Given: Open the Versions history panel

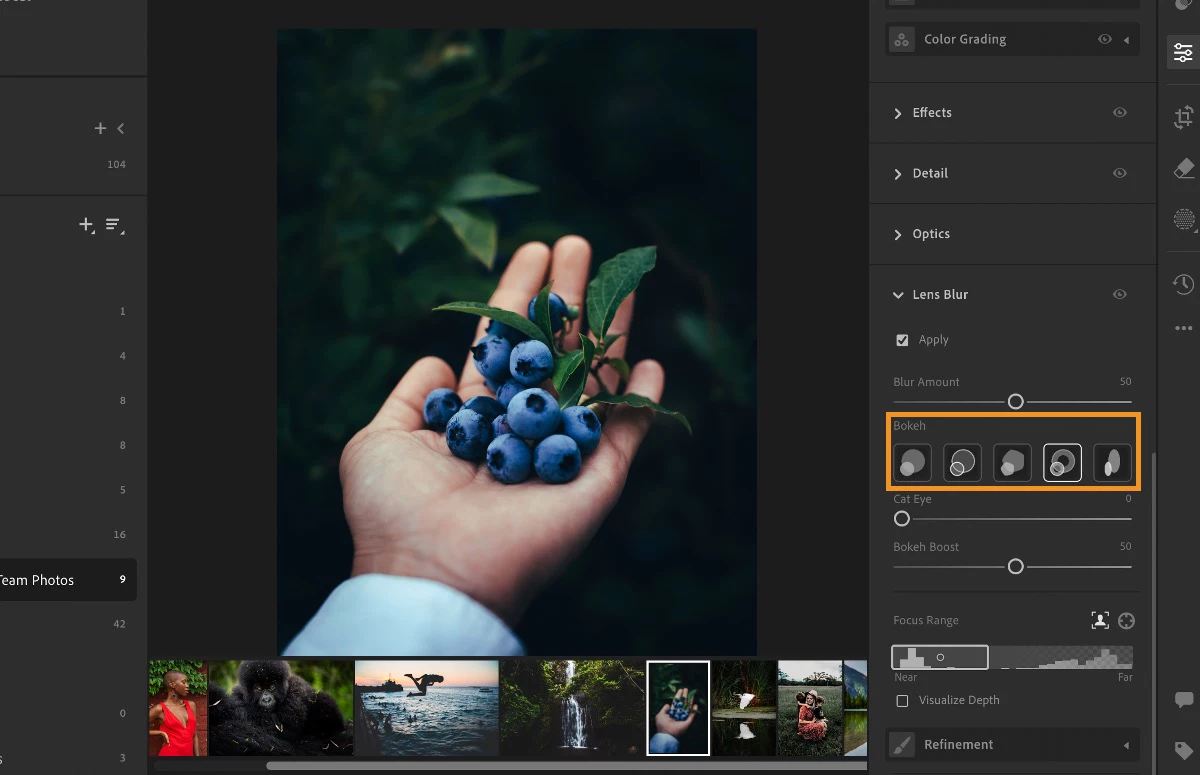Looking at the screenshot, I should [1183, 285].
